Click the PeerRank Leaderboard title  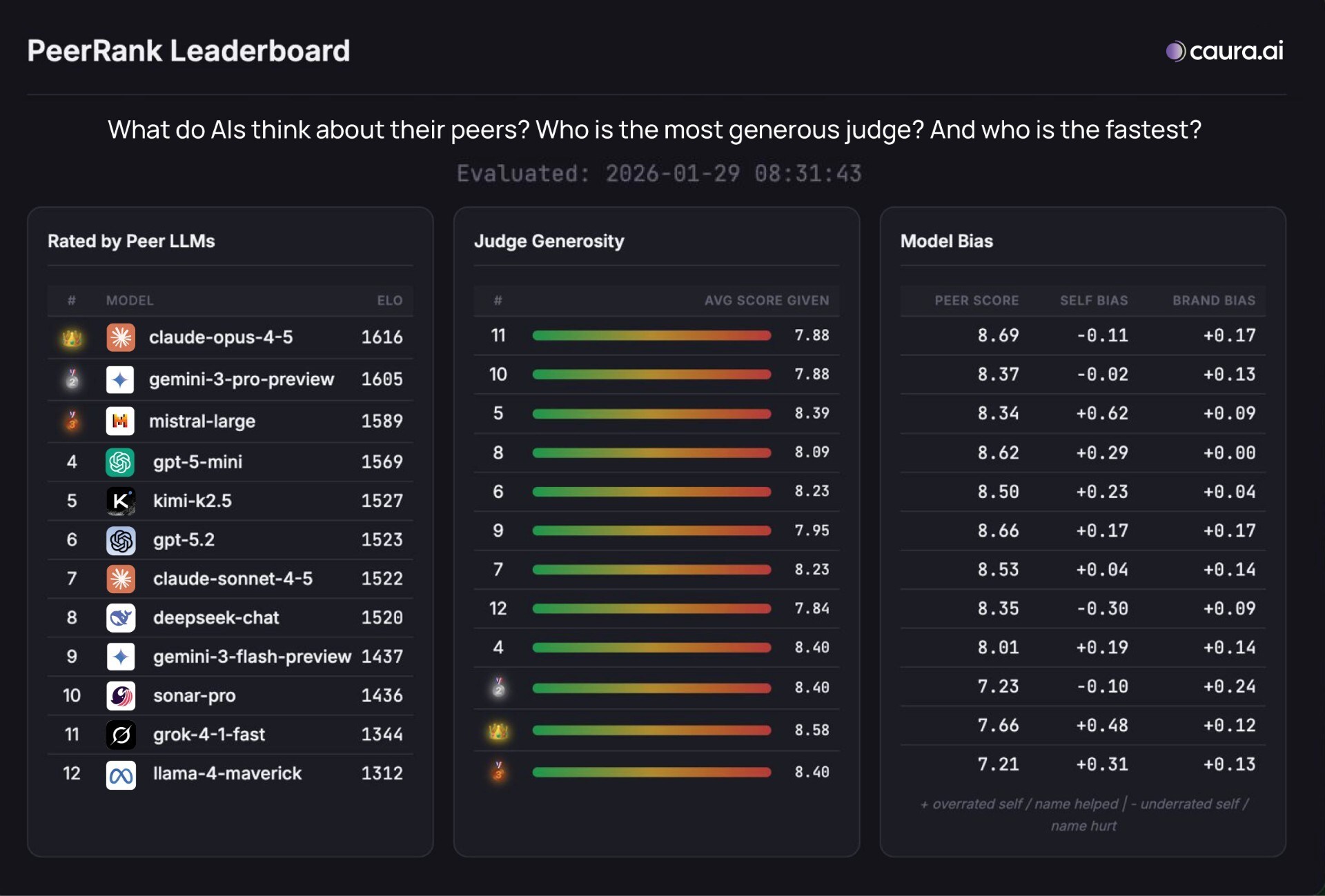click(188, 51)
